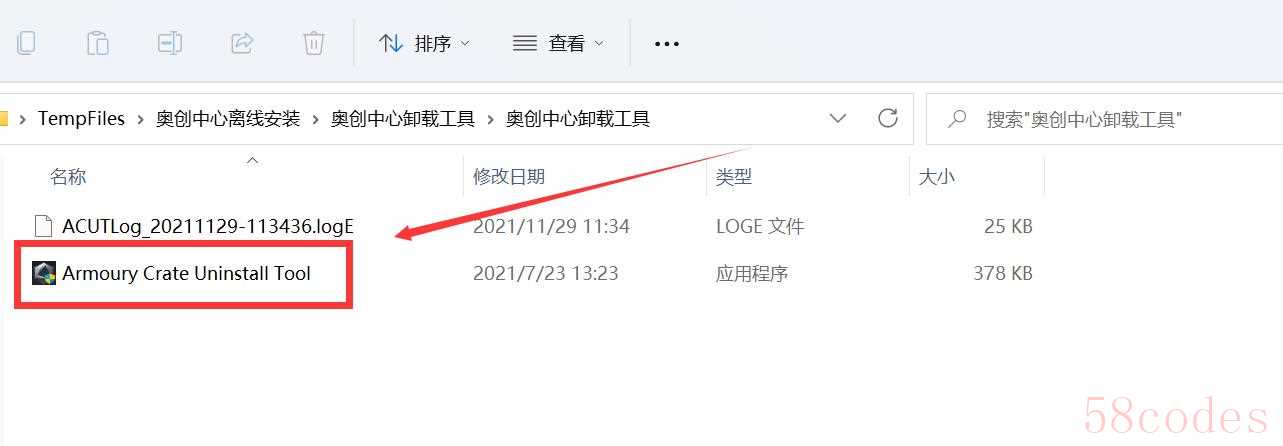Go to TempFiles in the breadcrumb
This screenshot has height=446, width=1283.
coord(81,119)
